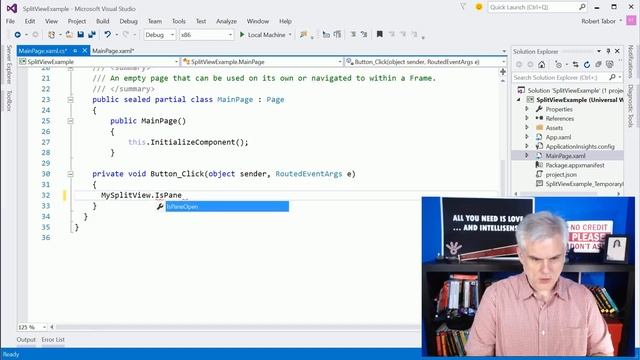The height and width of the screenshot is (360, 640).
Task: Save the file with the Save icon
Action: coord(80,35)
